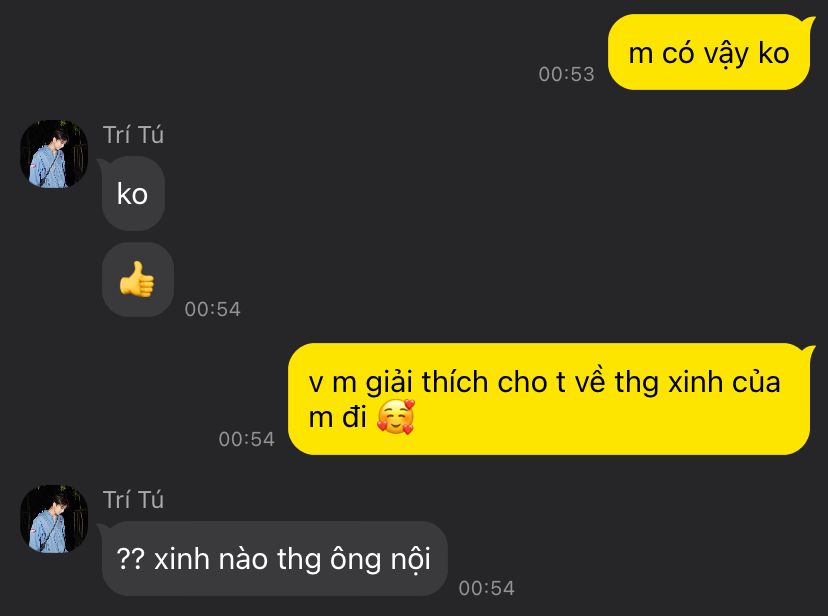Open Trí Tú's avatar beside the 'ko' message
Viewport: 828px width, 616px height.
point(54,154)
